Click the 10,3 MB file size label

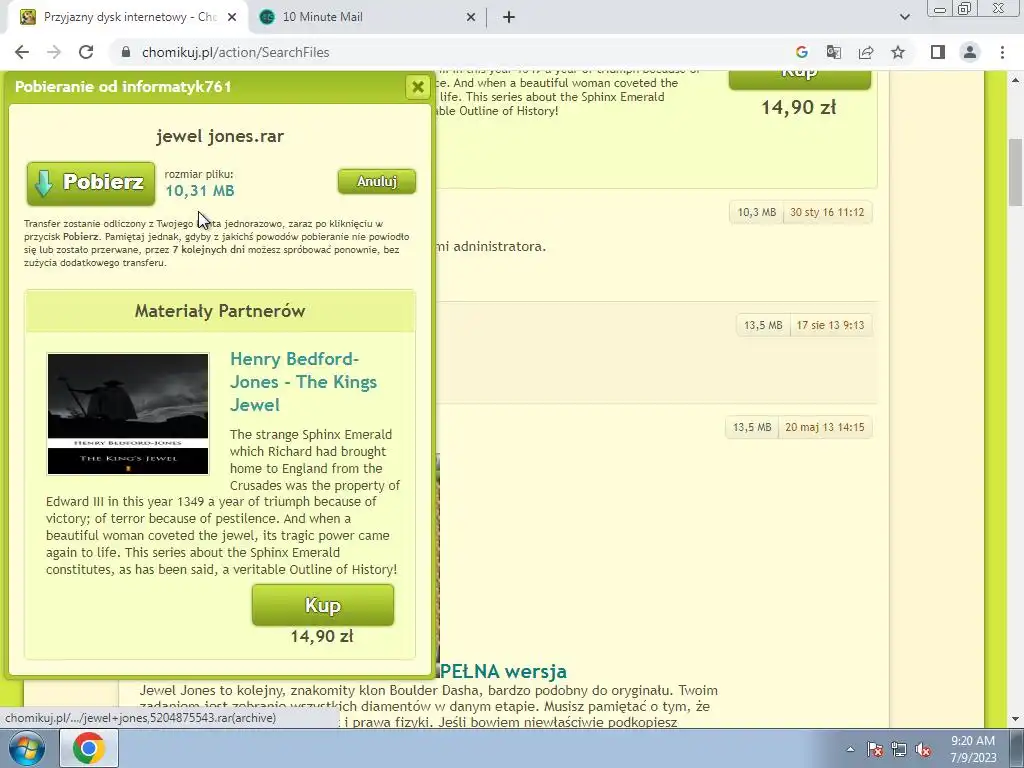click(x=756, y=212)
